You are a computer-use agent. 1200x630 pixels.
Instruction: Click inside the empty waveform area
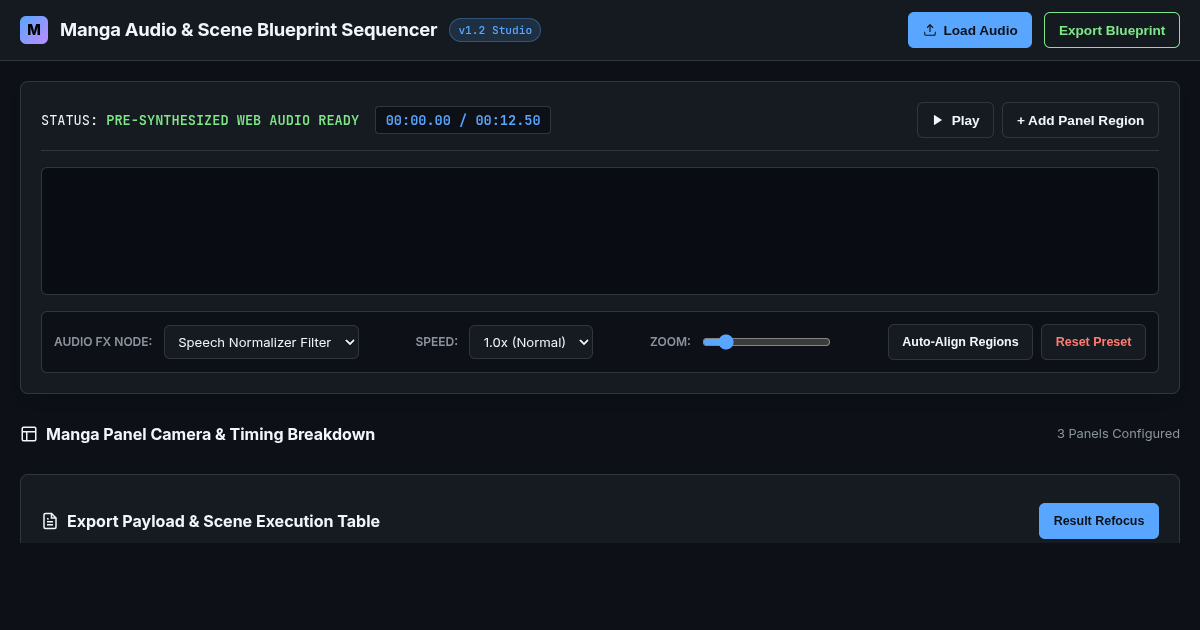point(600,231)
